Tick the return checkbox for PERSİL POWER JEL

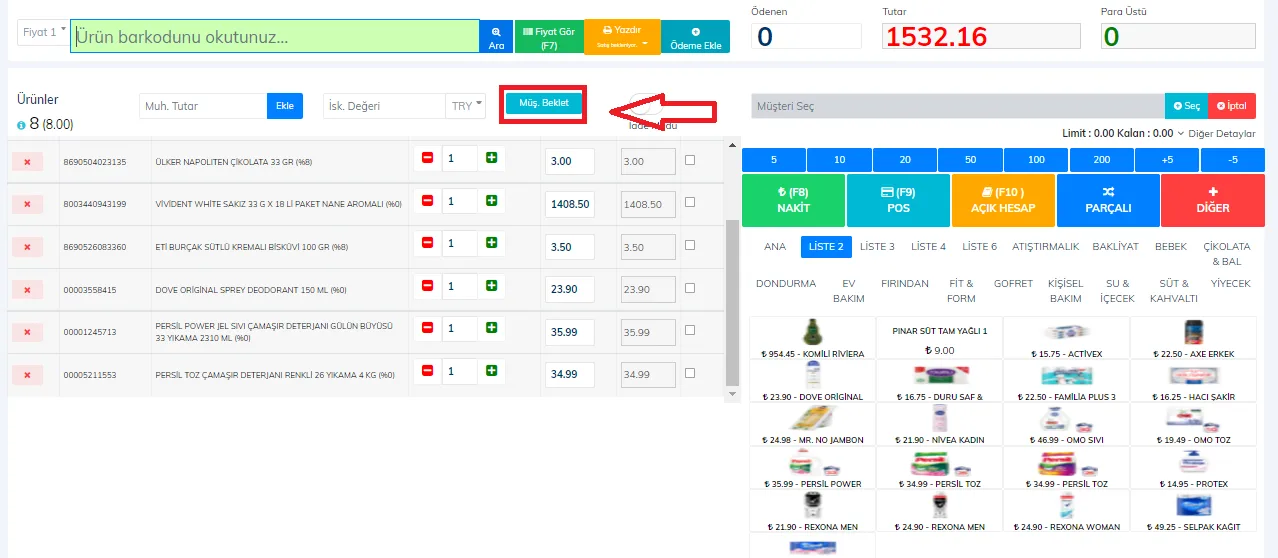[x=690, y=330]
